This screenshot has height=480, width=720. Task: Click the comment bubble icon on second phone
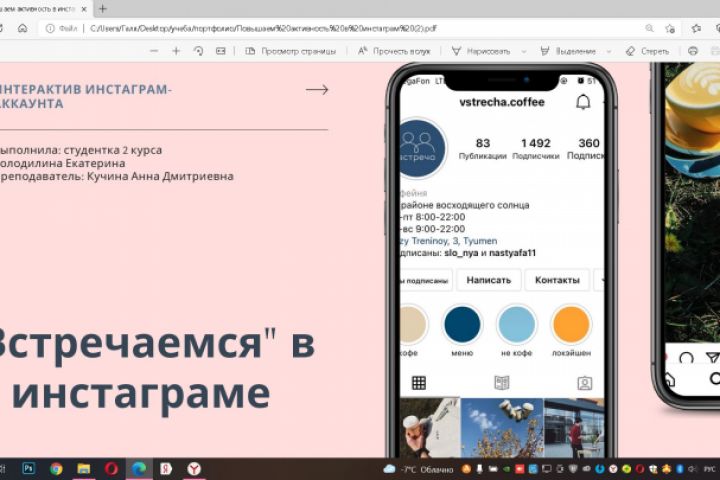[686, 358]
